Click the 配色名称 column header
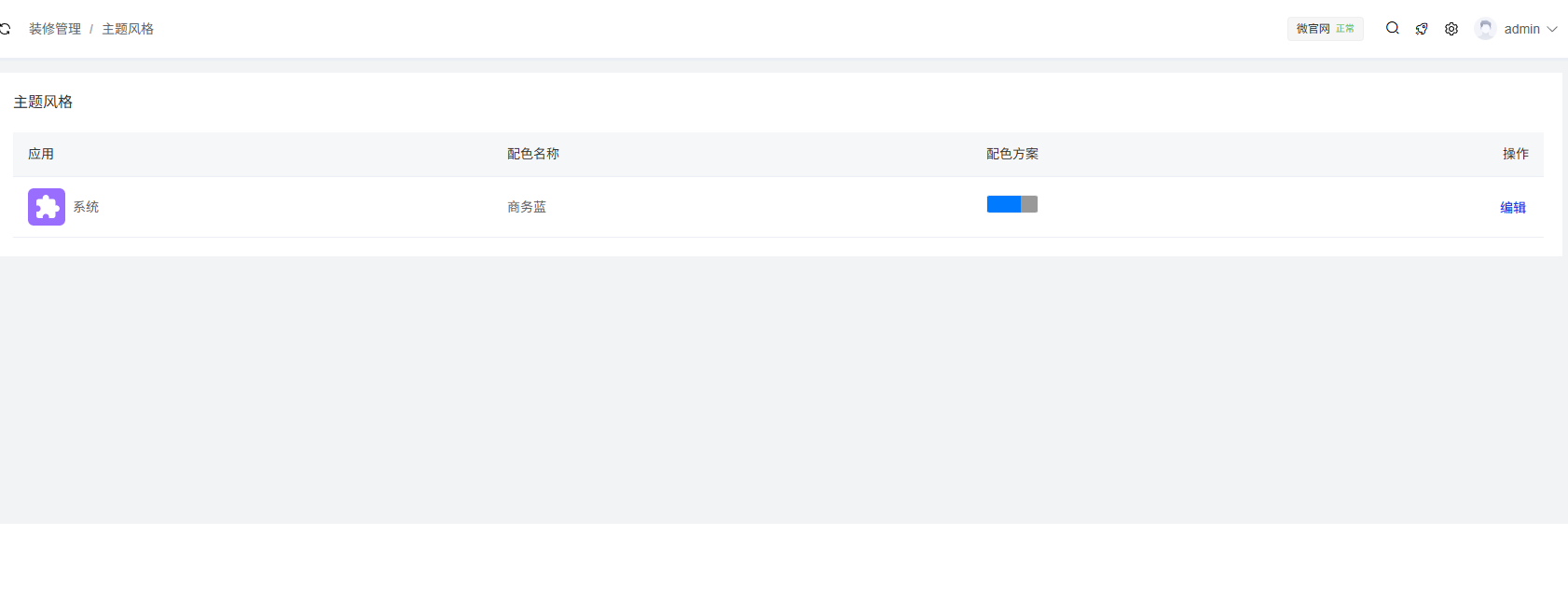The image size is (1568, 604). pyautogui.click(x=533, y=154)
